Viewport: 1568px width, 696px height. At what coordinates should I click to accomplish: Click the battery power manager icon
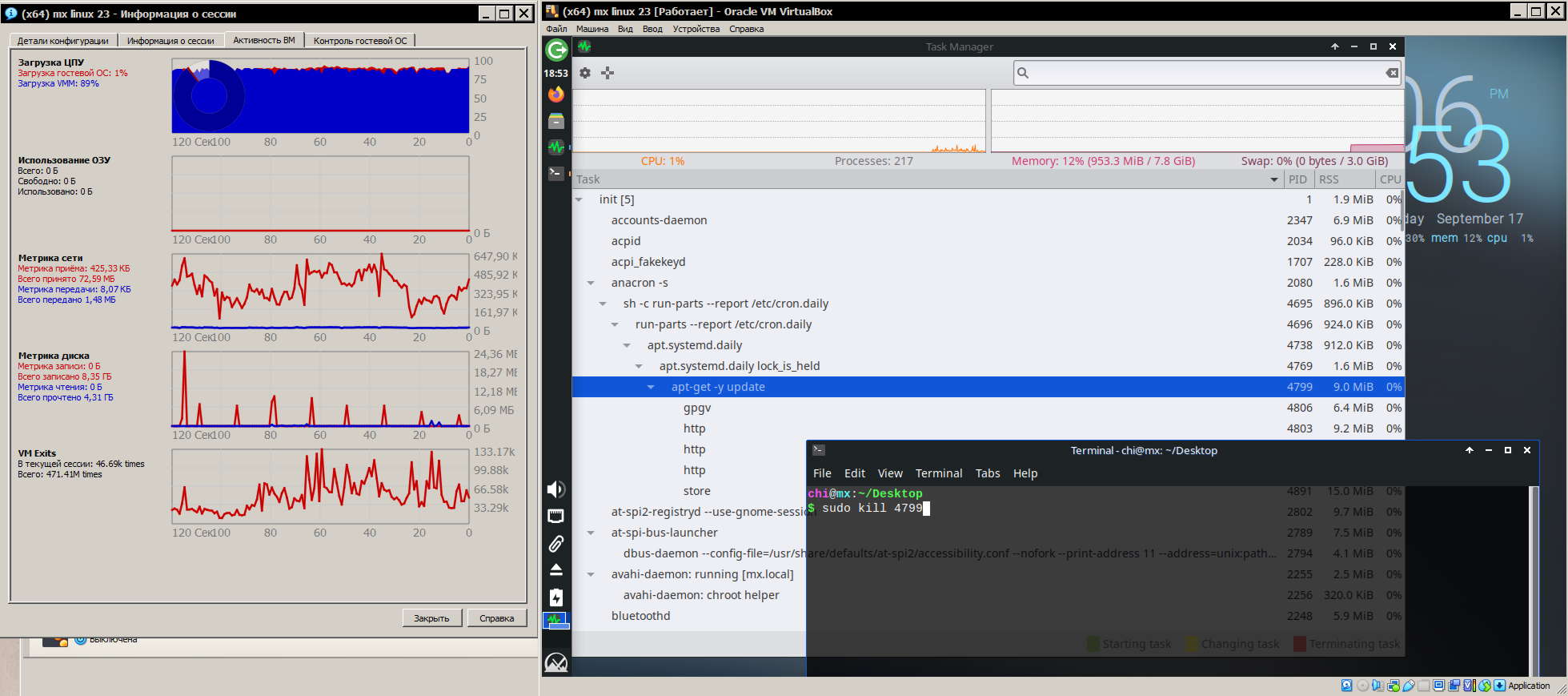pyautogui.click(x=555, y=597)
